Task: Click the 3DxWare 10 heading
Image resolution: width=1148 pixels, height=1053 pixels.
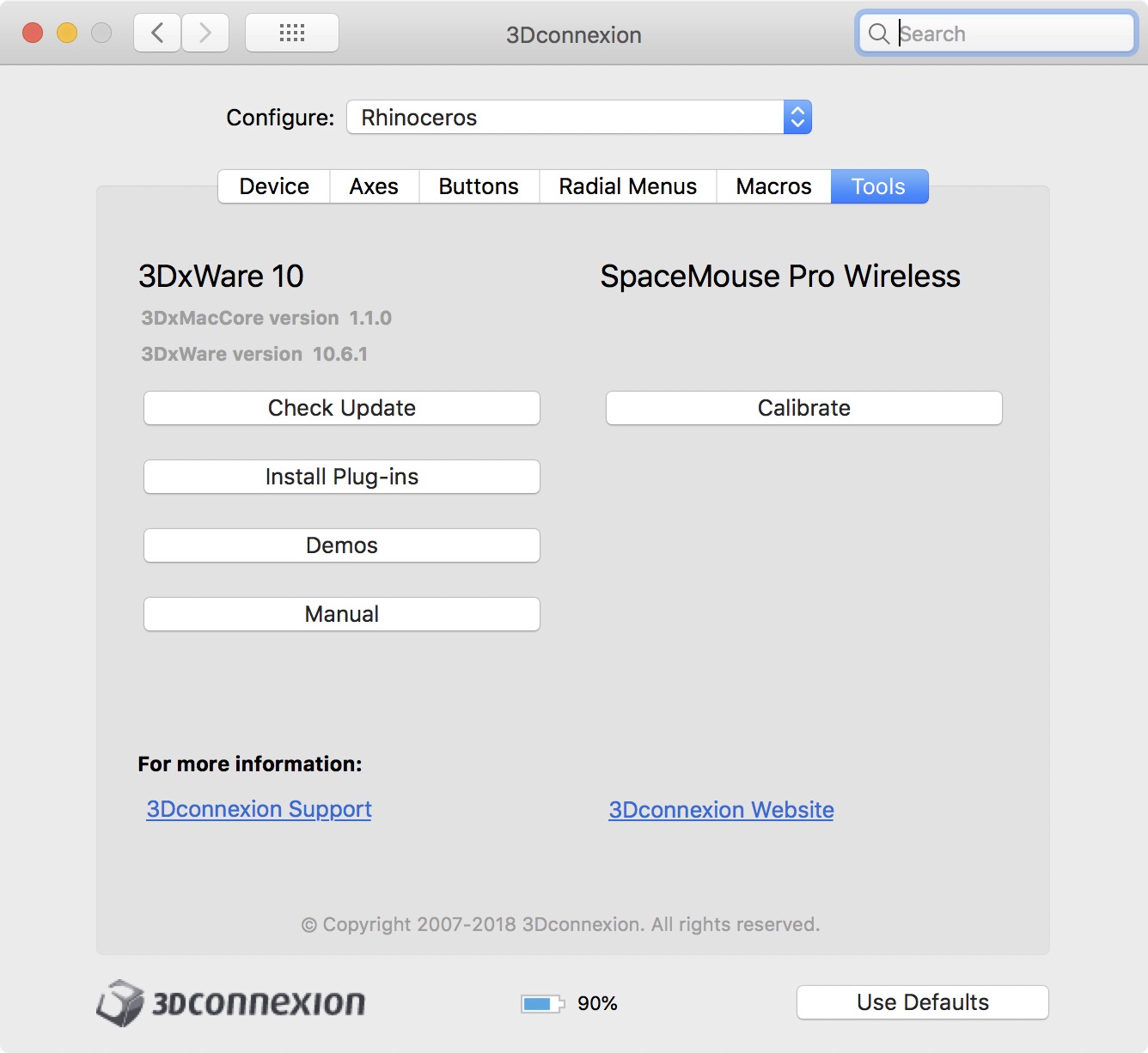Action: tap(221, 277)
